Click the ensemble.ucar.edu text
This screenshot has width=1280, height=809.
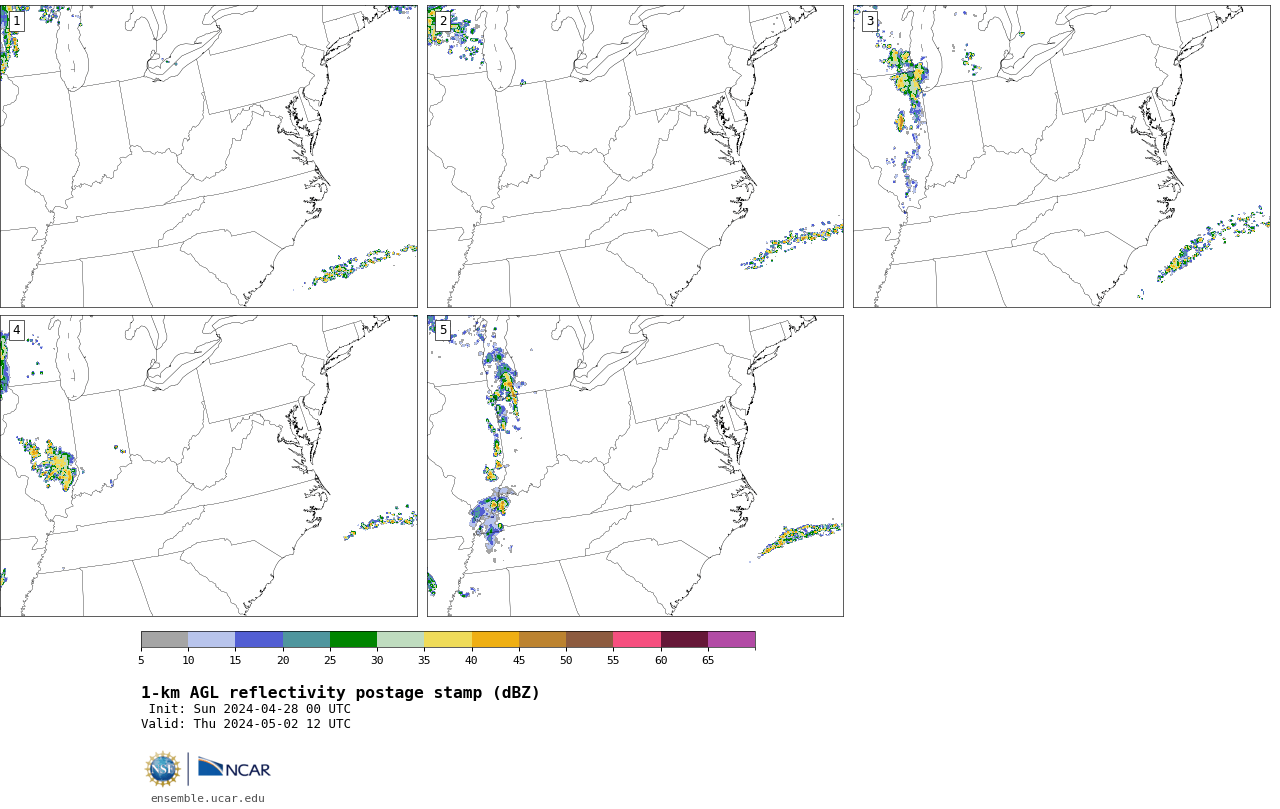point(208,798)
